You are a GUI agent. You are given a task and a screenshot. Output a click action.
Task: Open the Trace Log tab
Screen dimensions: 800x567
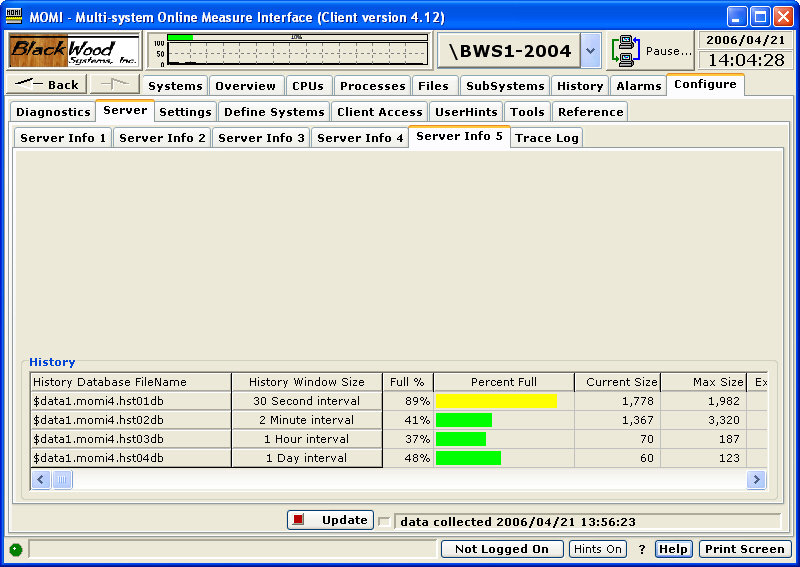pyautogui.click(x=546, y=138)
